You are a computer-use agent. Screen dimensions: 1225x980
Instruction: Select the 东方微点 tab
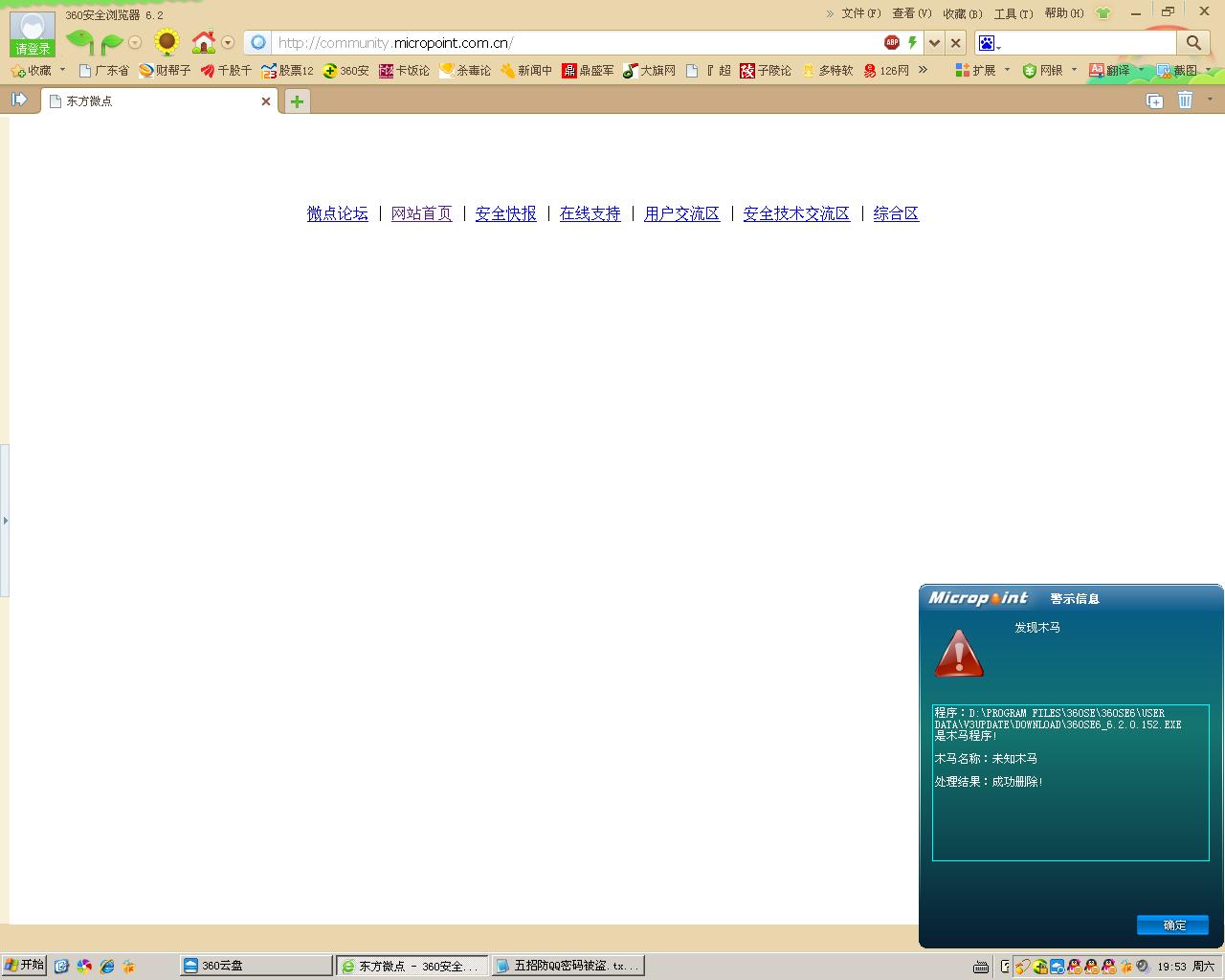tap(159, 100)
